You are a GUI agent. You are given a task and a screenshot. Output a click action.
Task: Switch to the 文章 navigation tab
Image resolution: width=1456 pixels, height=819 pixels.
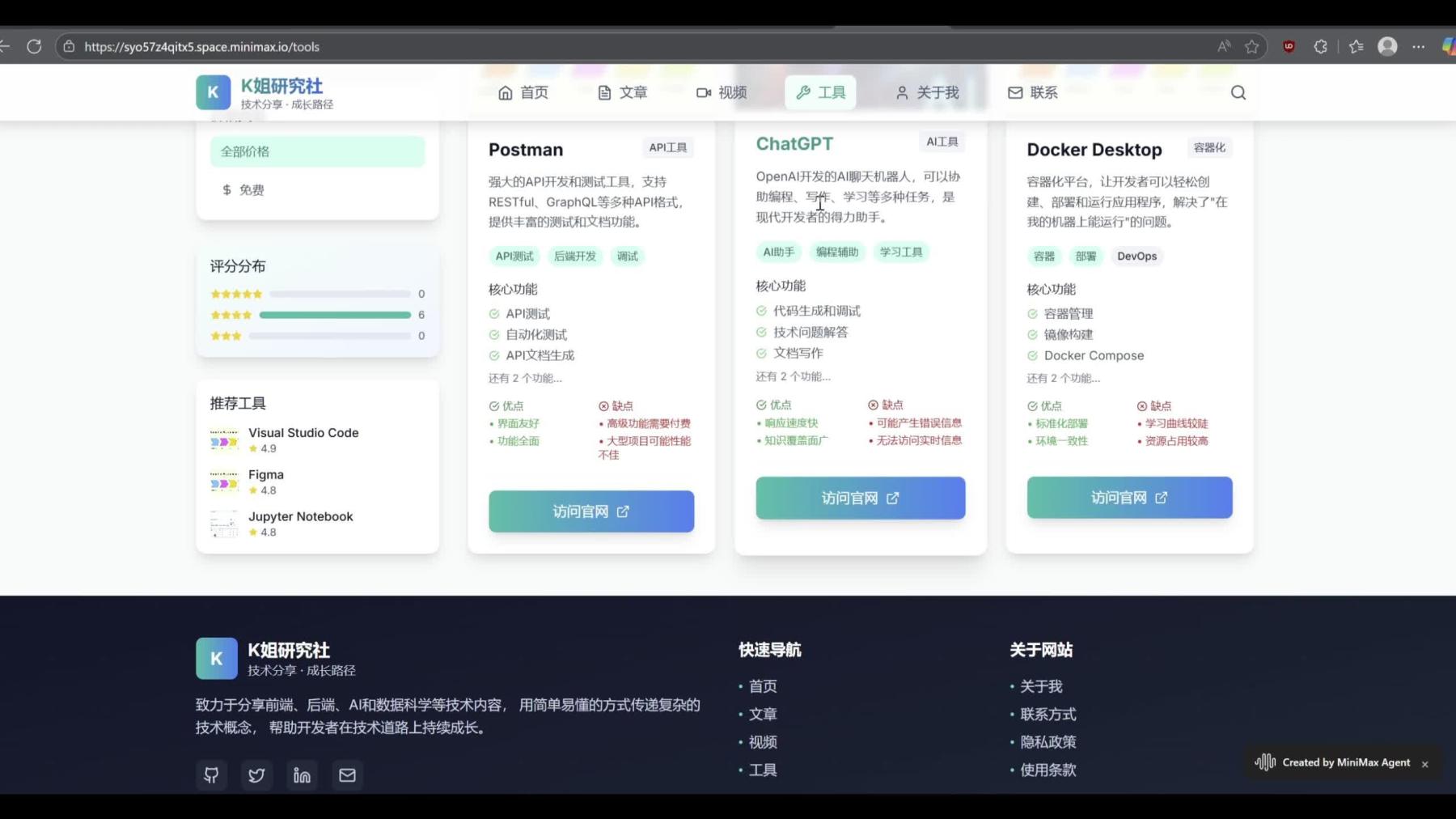click(633, 92)
